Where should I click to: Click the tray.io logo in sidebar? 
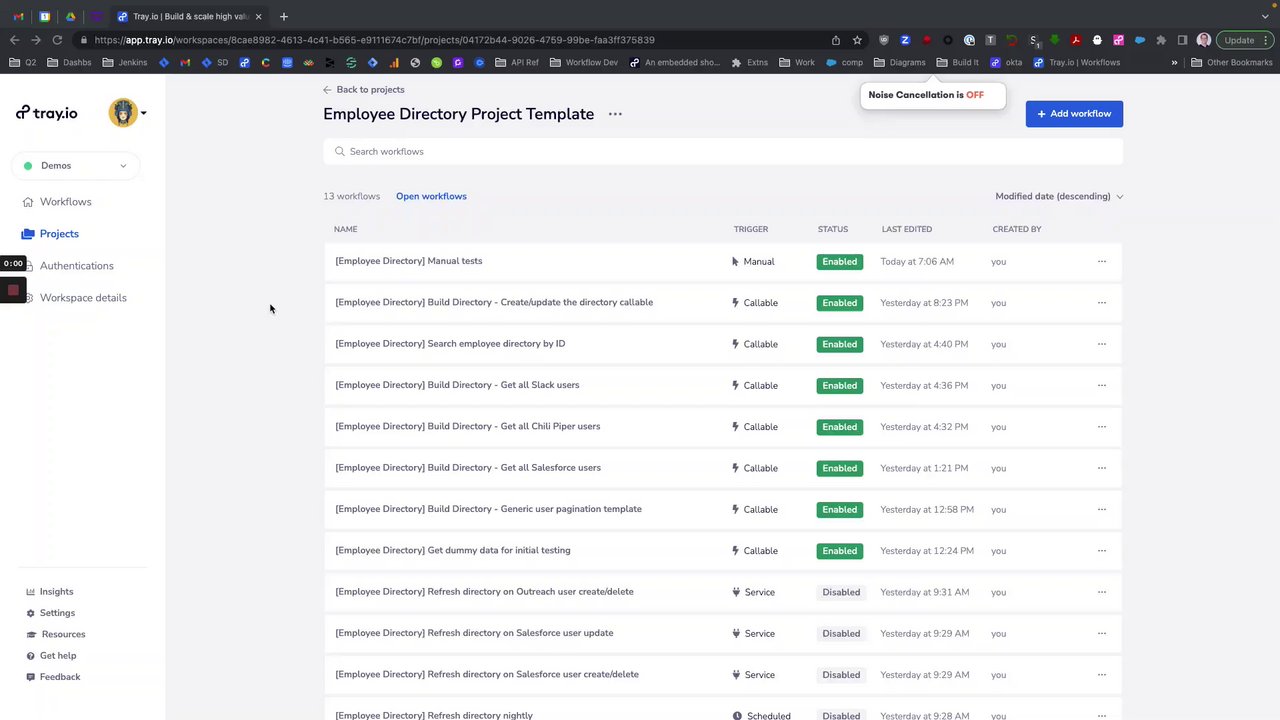[47, 113]
